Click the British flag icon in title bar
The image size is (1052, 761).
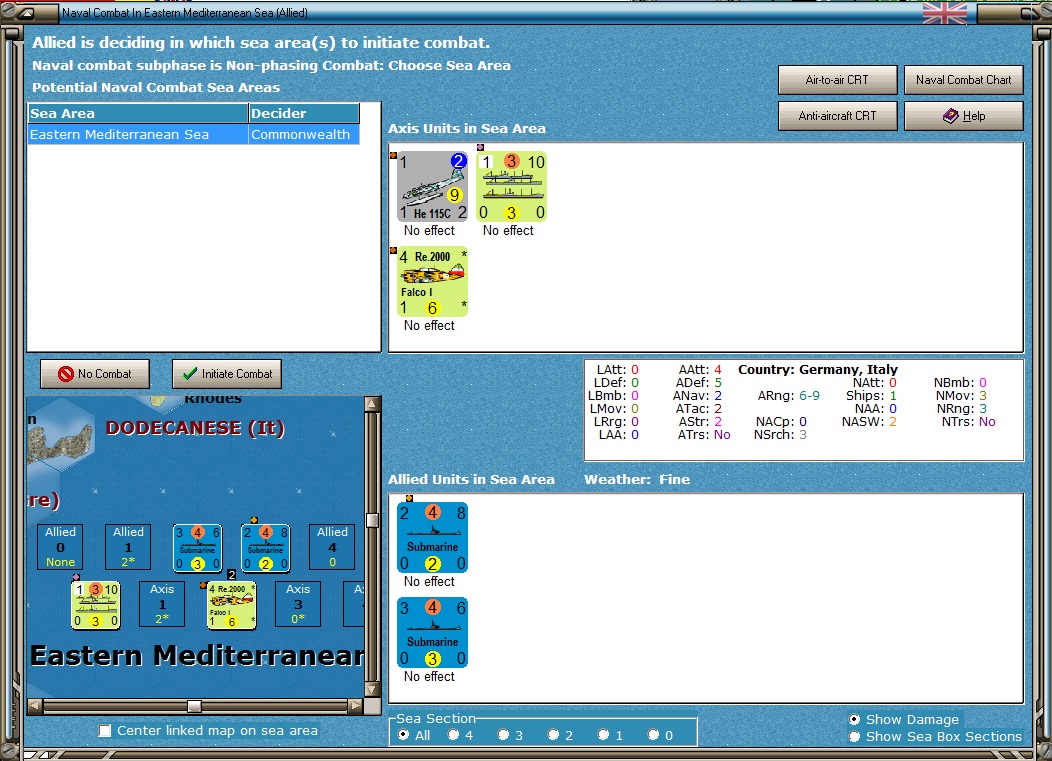point(945,13)
